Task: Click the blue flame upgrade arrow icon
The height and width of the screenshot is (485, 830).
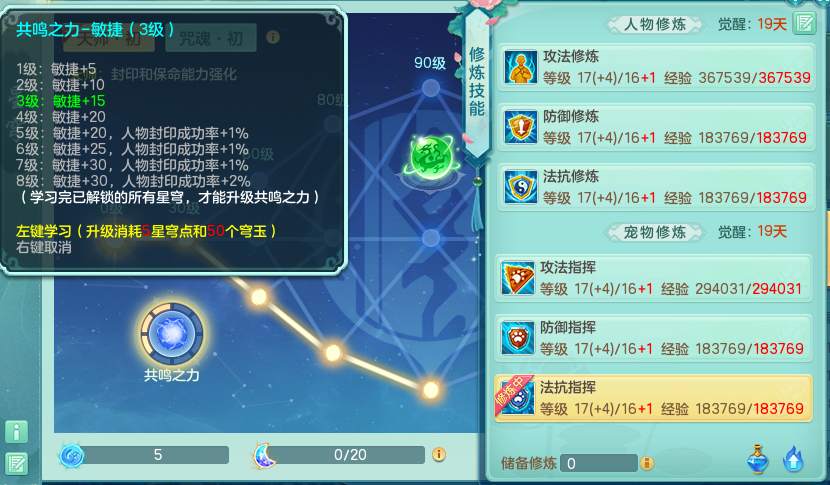Action: point(793,459)
